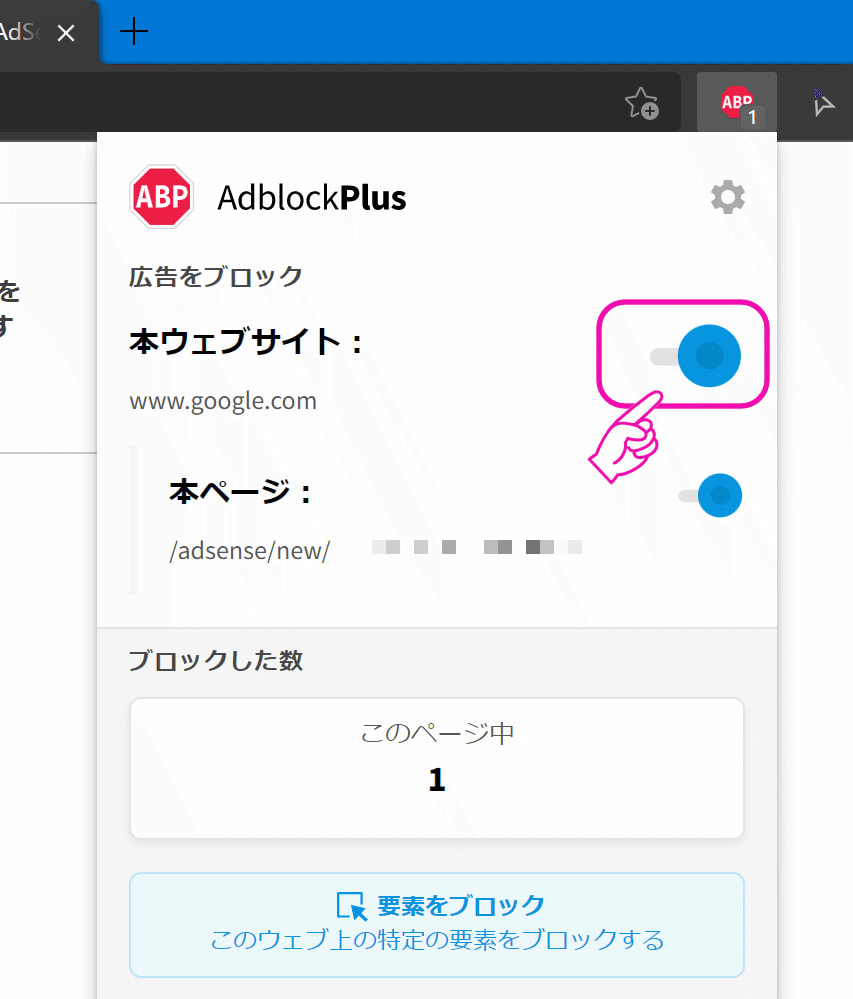The height and width of the screenshot is (999, 853).
Task: Click the ABP extension toolbar icon
Action: (737, 103)
